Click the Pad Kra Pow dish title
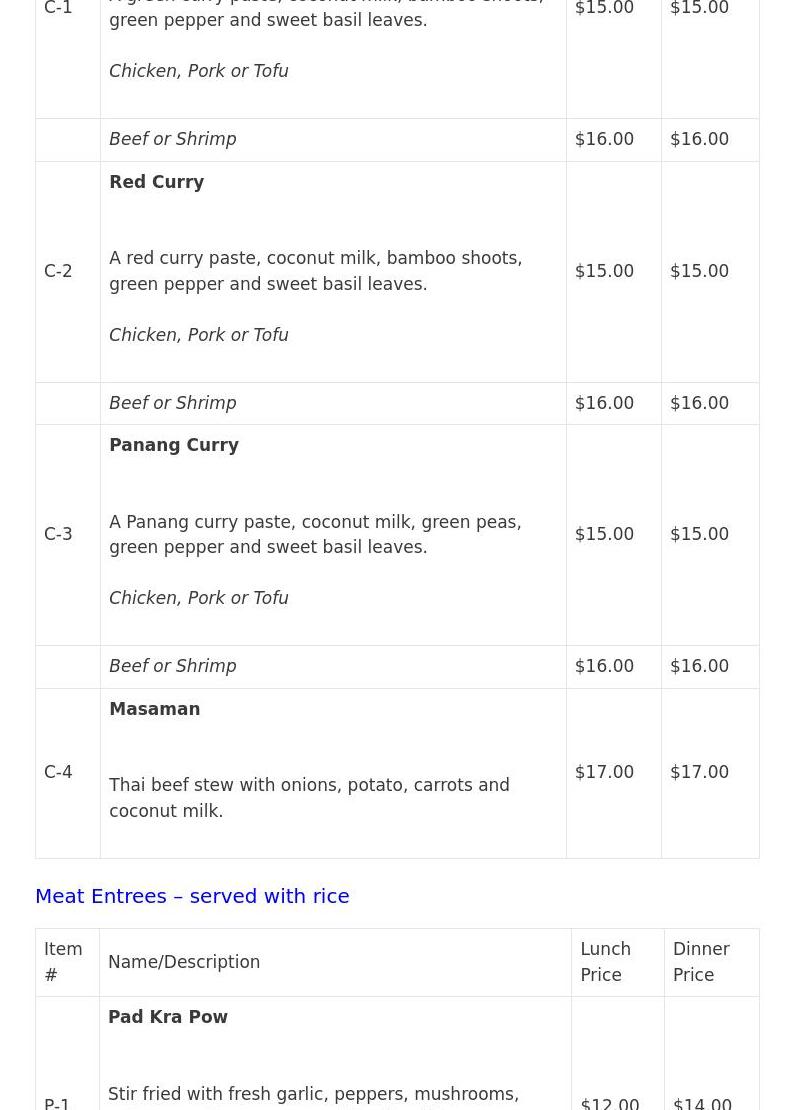This screenshot has width=790, height=1110. click(x=167, y=1017)
